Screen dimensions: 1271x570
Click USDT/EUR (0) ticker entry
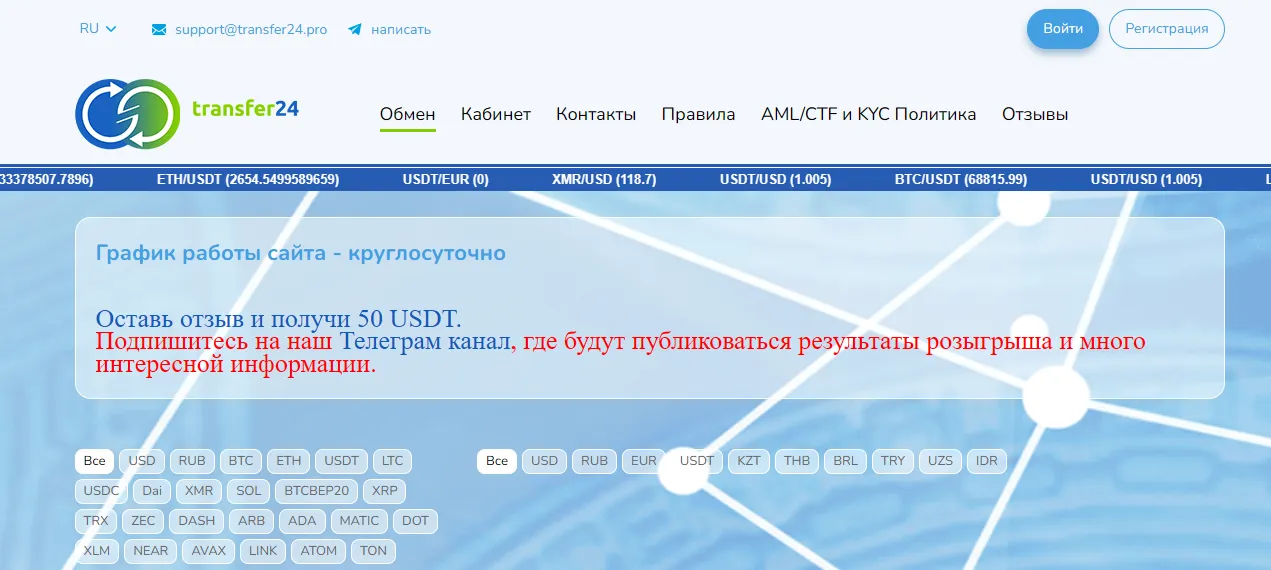tap(446, 180)
